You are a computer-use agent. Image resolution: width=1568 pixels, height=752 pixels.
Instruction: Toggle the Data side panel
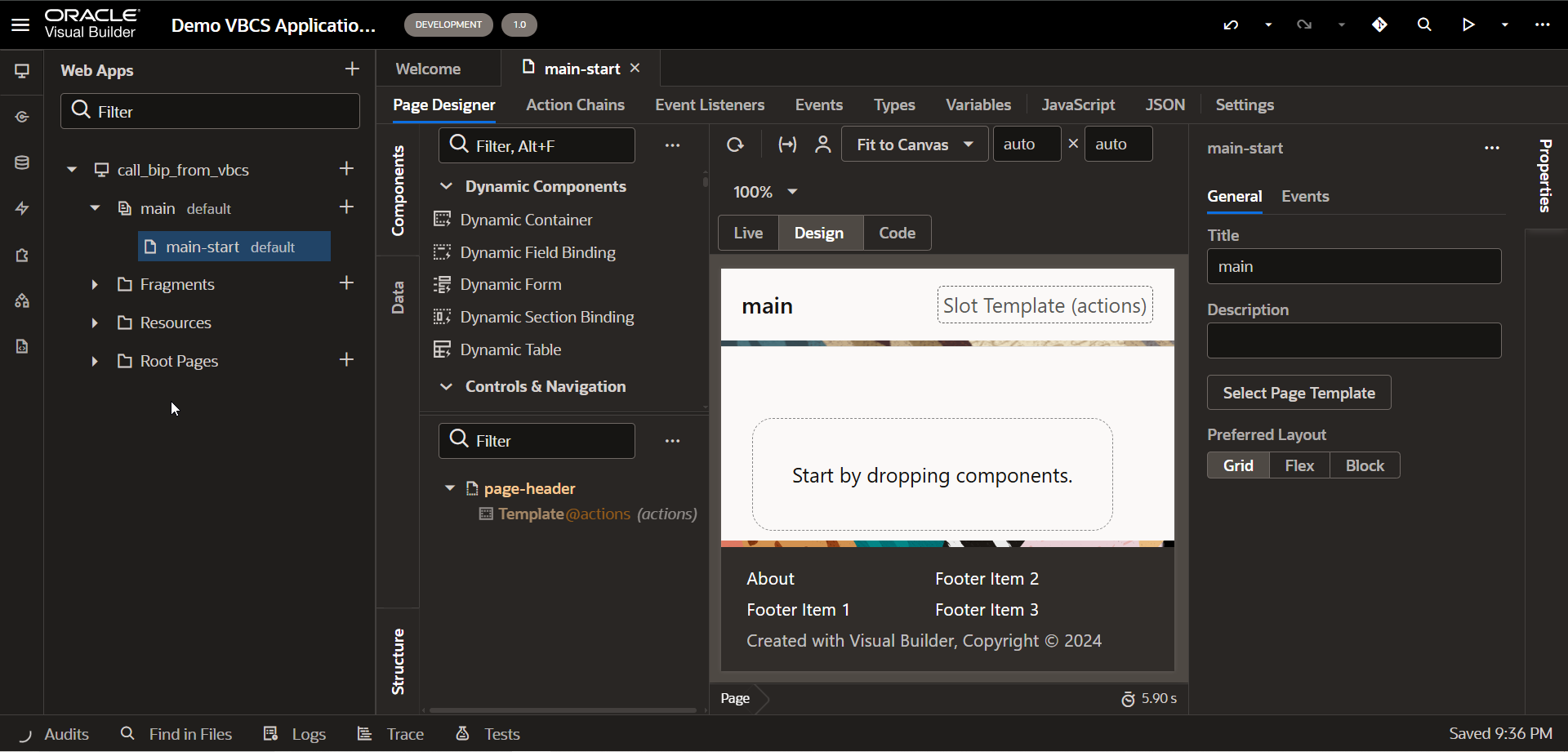pos(398,298)
